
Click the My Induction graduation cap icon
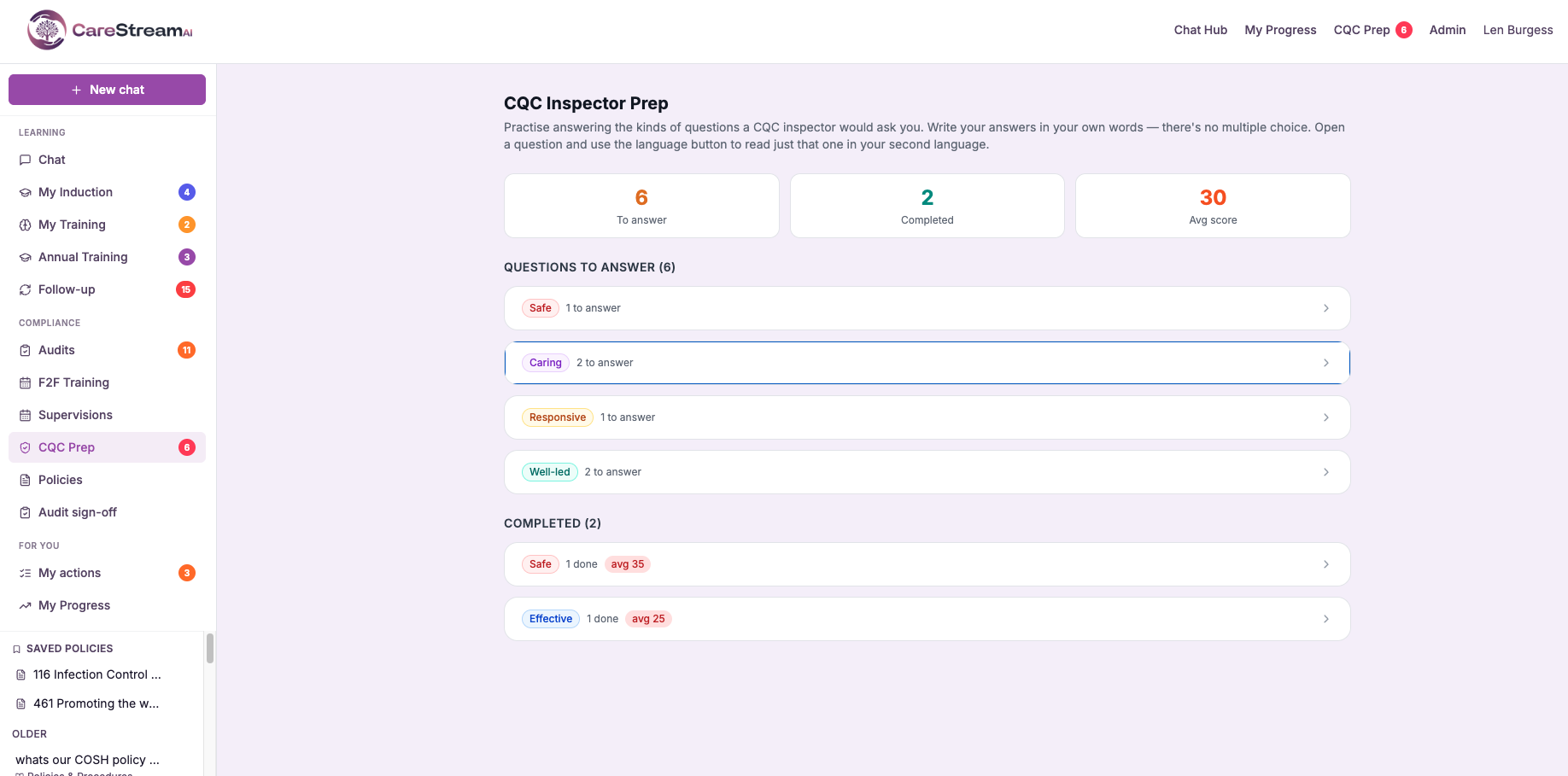click(x=25, y=192)
